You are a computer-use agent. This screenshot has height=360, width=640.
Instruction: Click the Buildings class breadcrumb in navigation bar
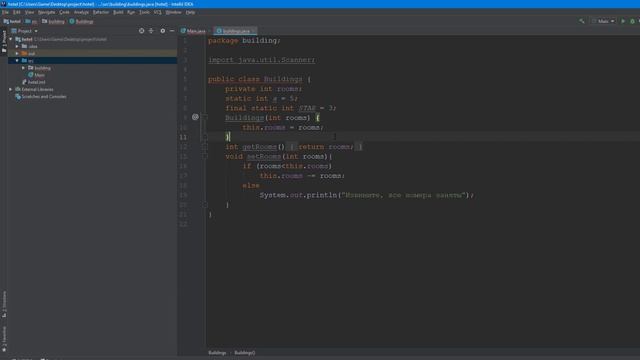(81, 21)
